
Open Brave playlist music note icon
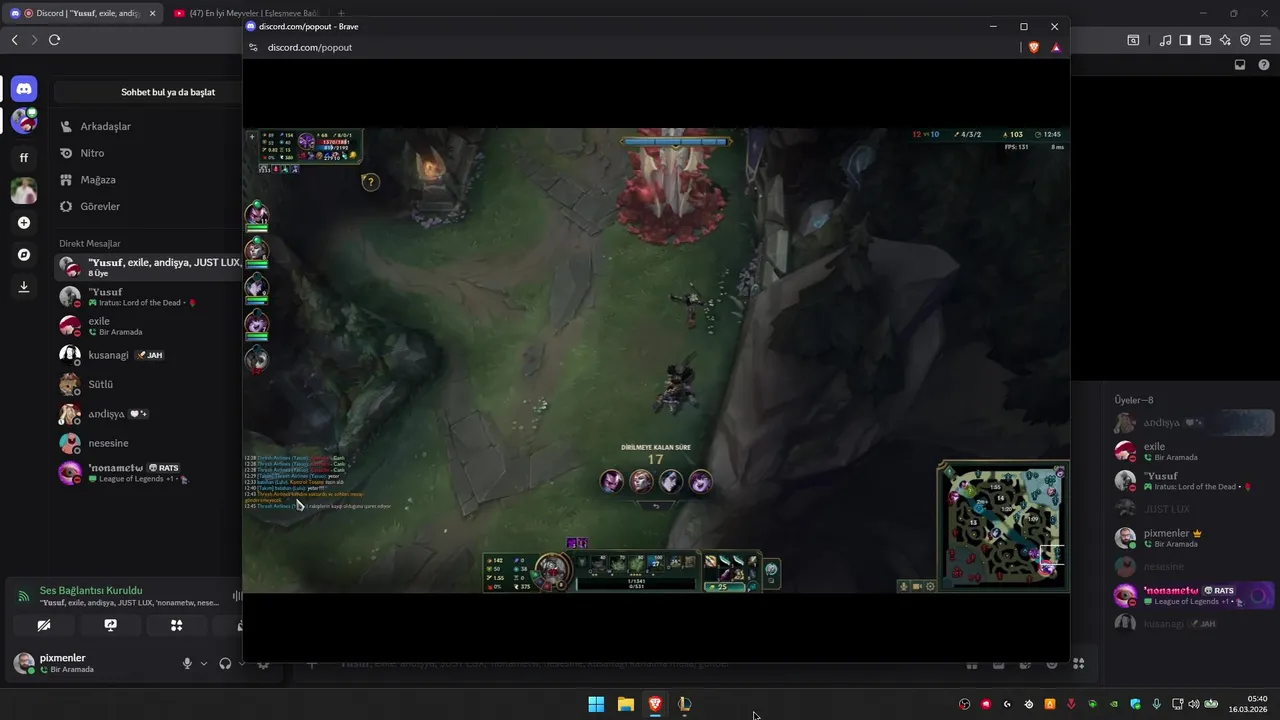pyautogui.click(x=1165, y=40)
